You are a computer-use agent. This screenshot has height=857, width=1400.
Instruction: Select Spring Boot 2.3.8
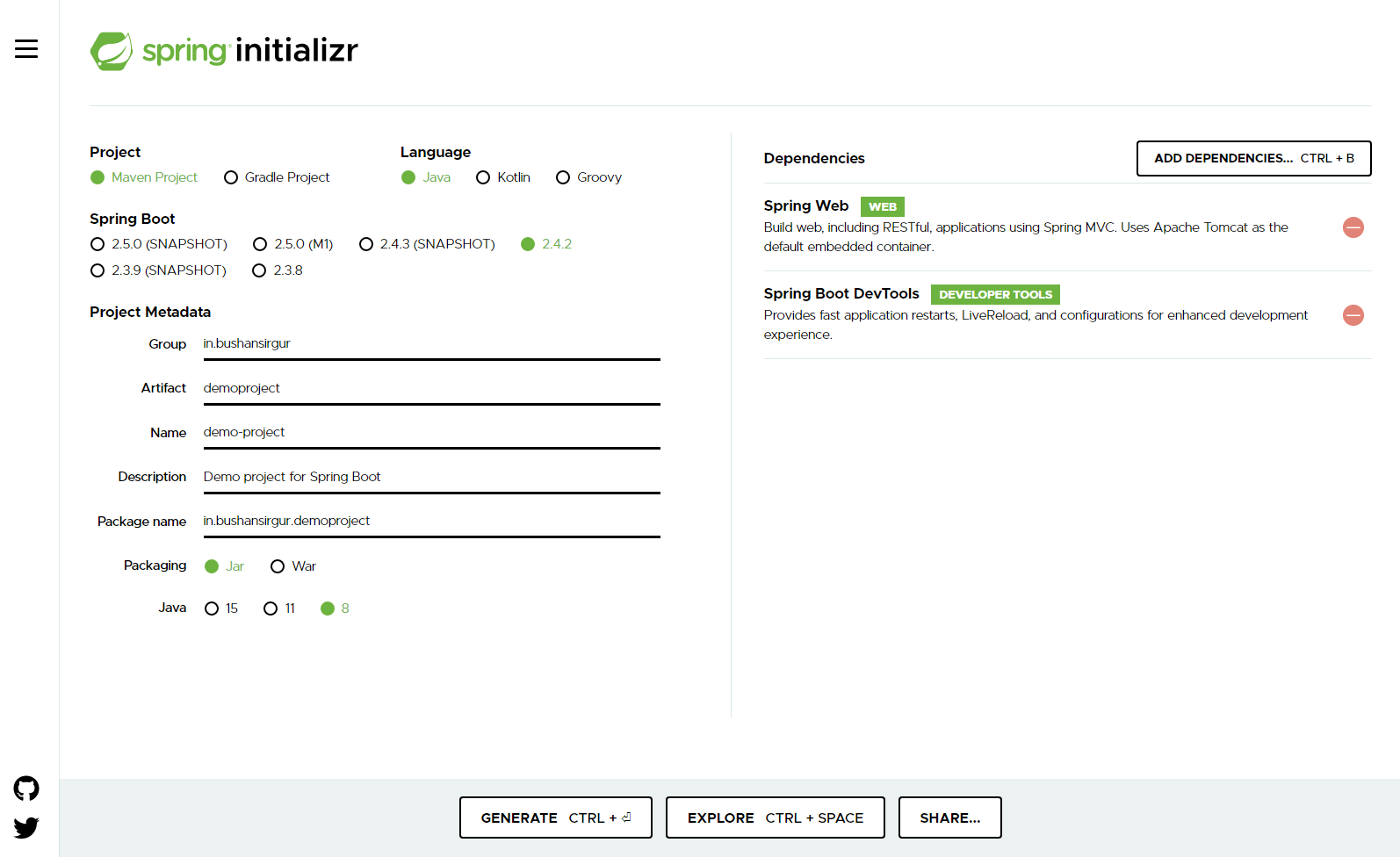(x=278, y=270)
